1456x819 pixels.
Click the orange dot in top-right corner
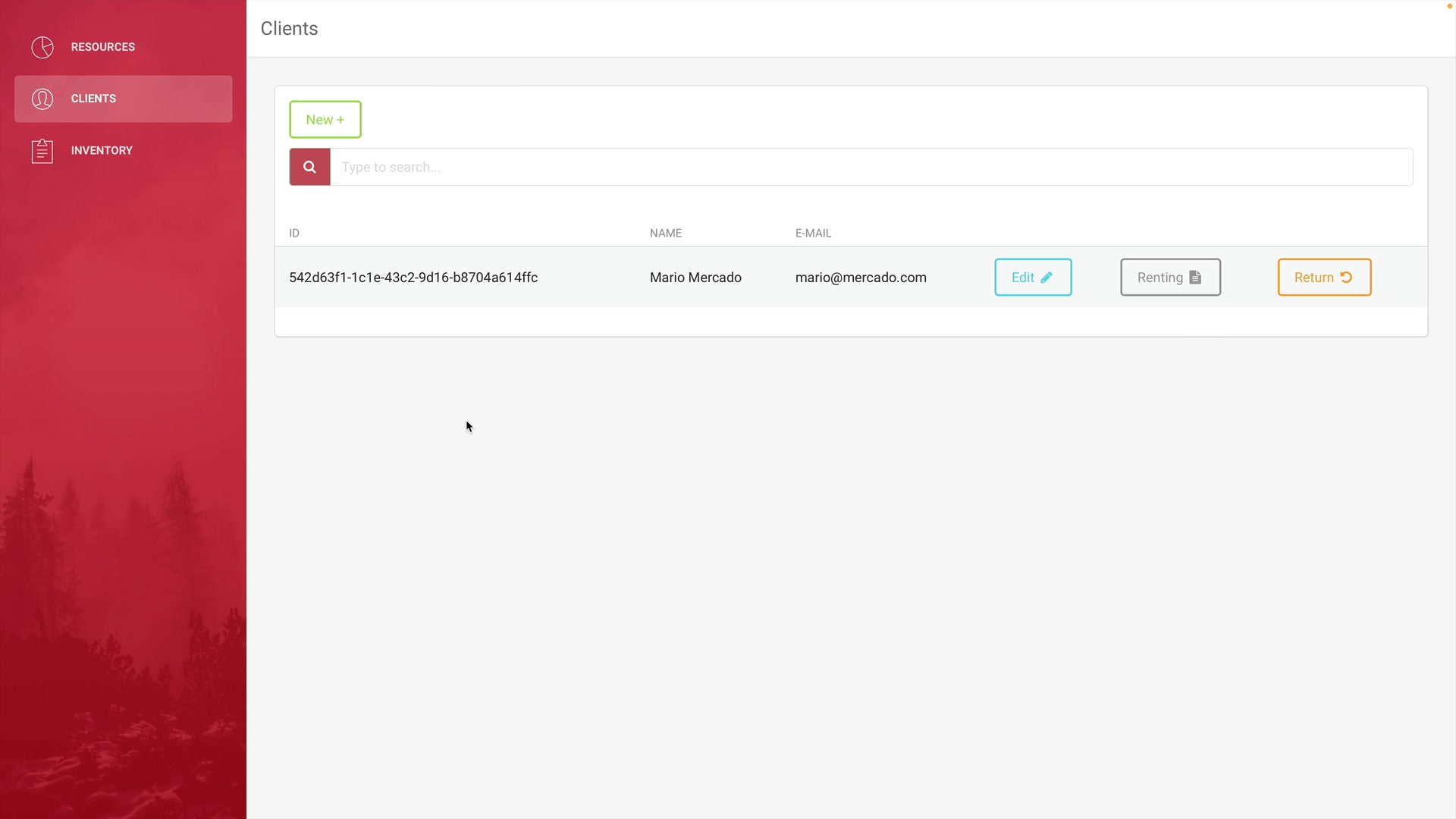pos(1449,6)
